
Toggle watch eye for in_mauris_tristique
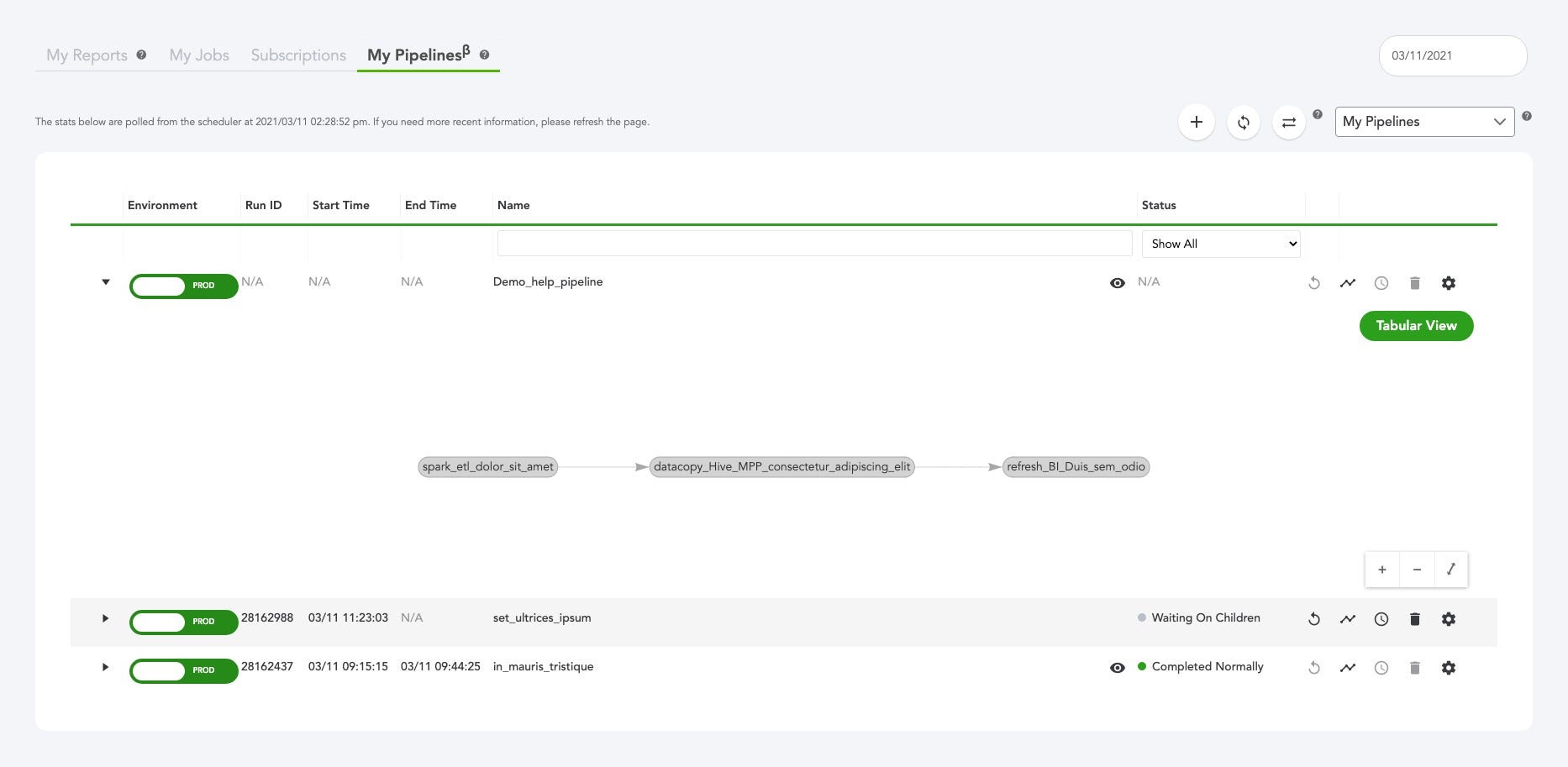pos(1118,668)
